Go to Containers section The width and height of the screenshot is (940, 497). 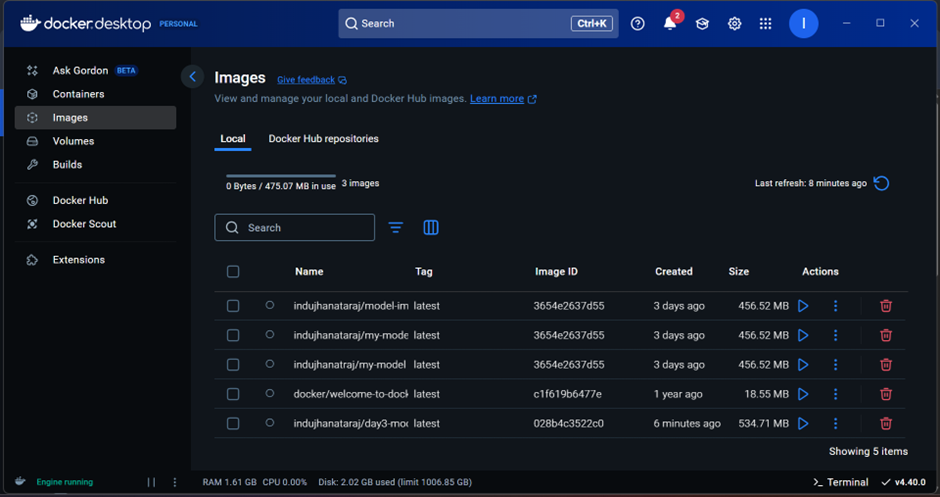click(95, 94)
